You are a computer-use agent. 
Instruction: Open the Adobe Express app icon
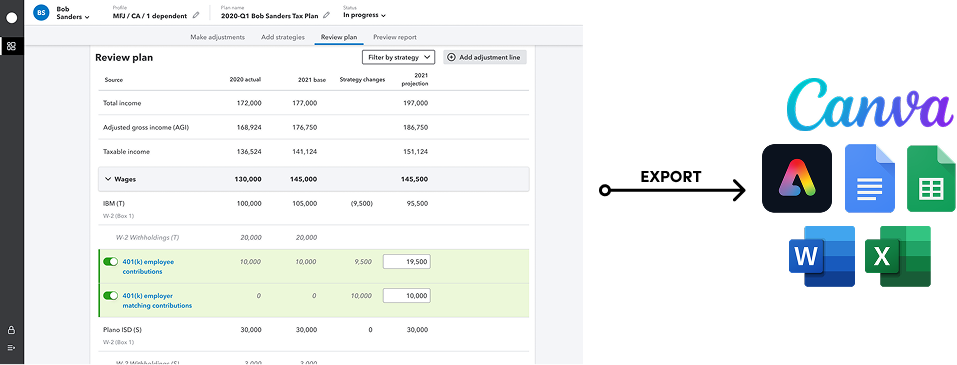coord(796,178)
